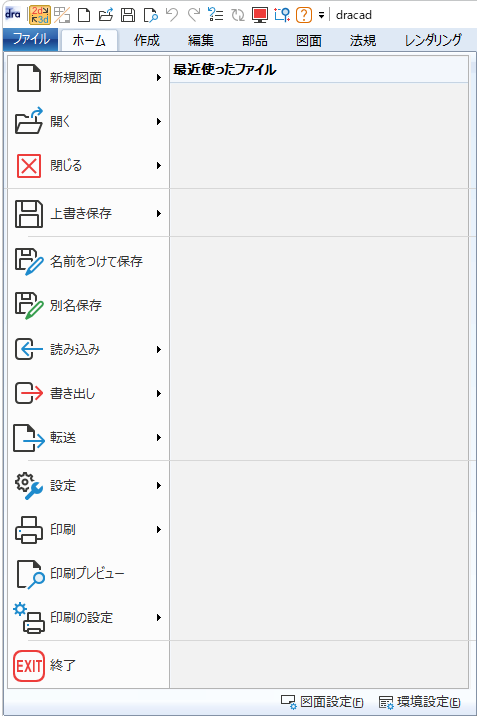Click the orange help question mark icon
Viewport: 477px width, 716px height.
[304, 15]
